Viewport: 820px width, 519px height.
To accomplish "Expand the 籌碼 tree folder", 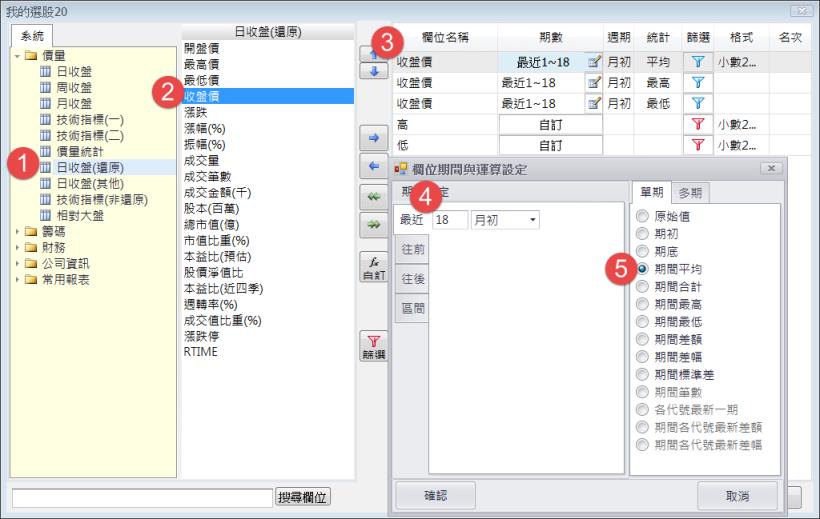I will (x=17, y=231).
